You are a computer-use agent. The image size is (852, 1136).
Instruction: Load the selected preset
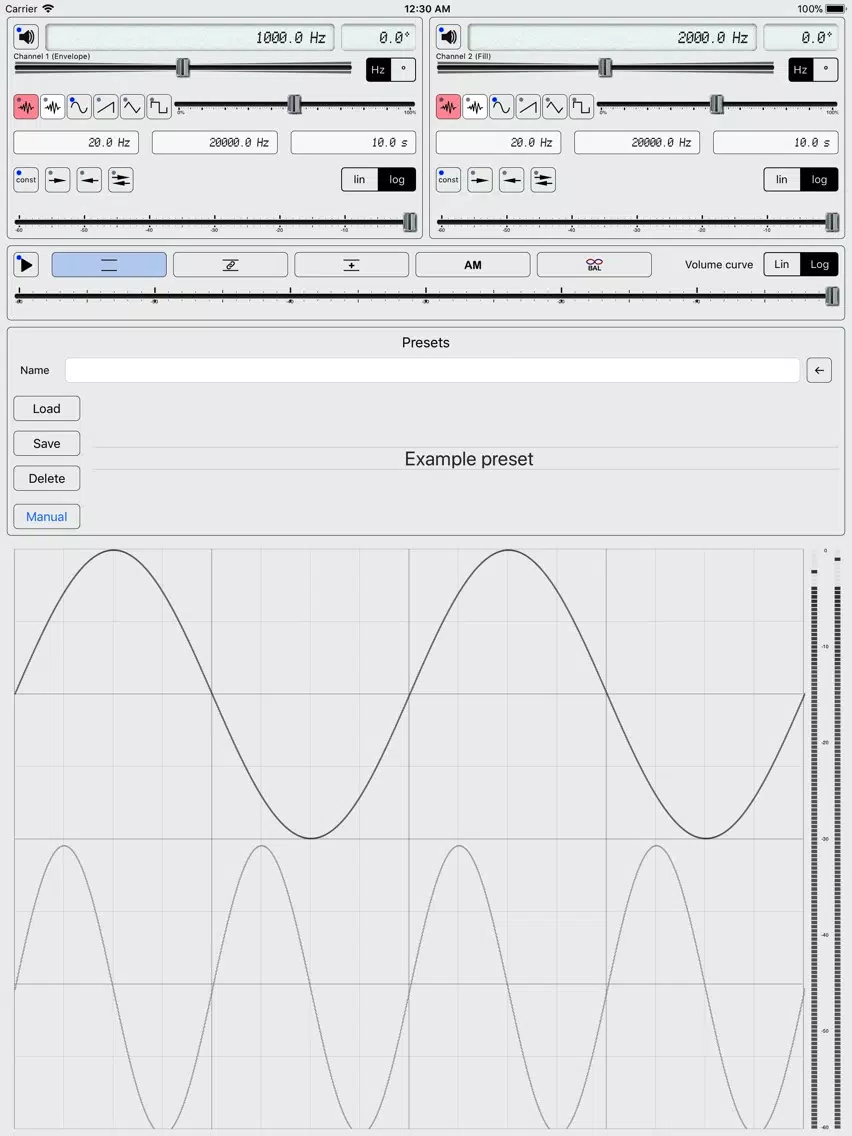coord(46,409)
